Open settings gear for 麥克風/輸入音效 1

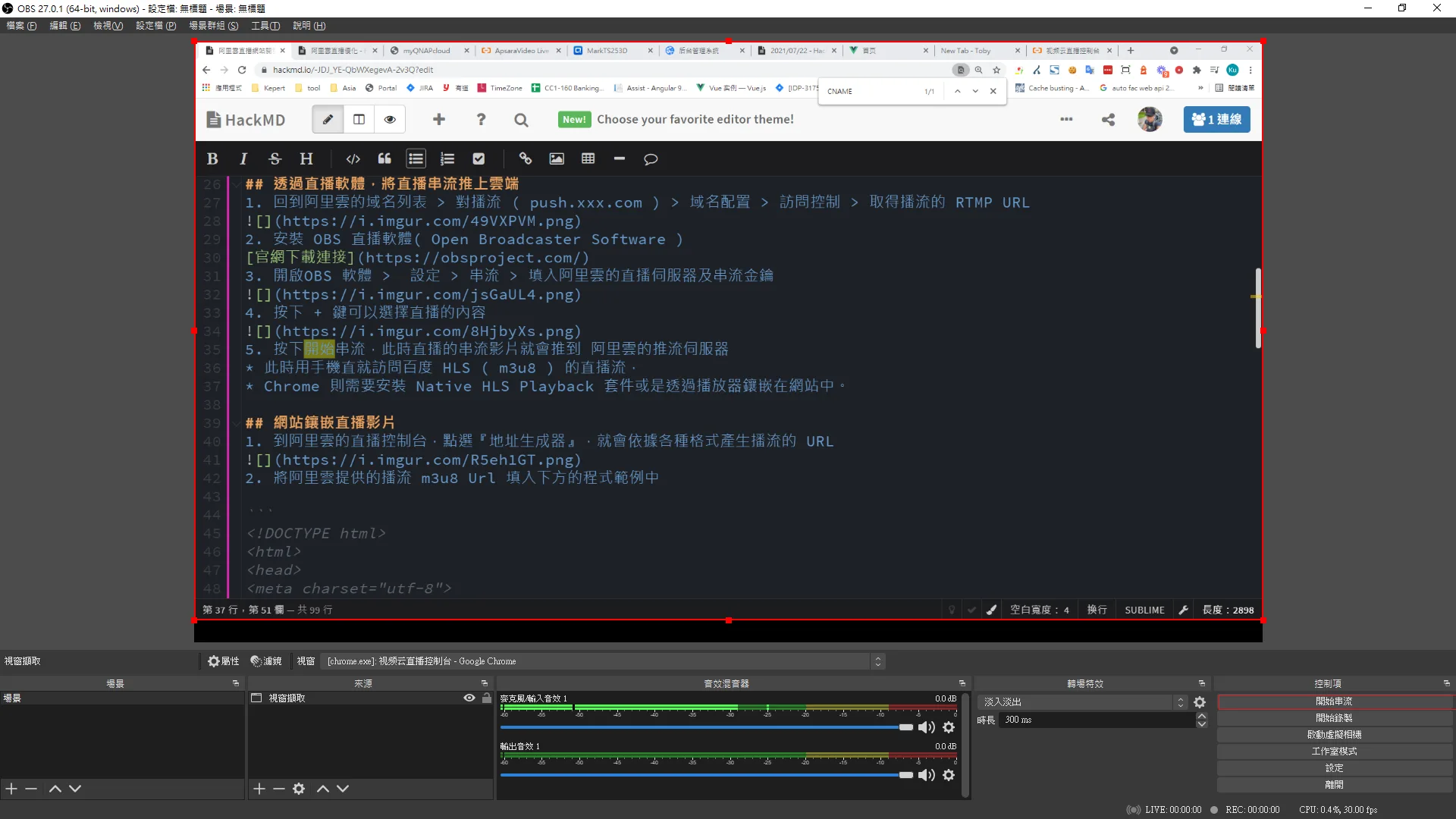pos(949,727)
